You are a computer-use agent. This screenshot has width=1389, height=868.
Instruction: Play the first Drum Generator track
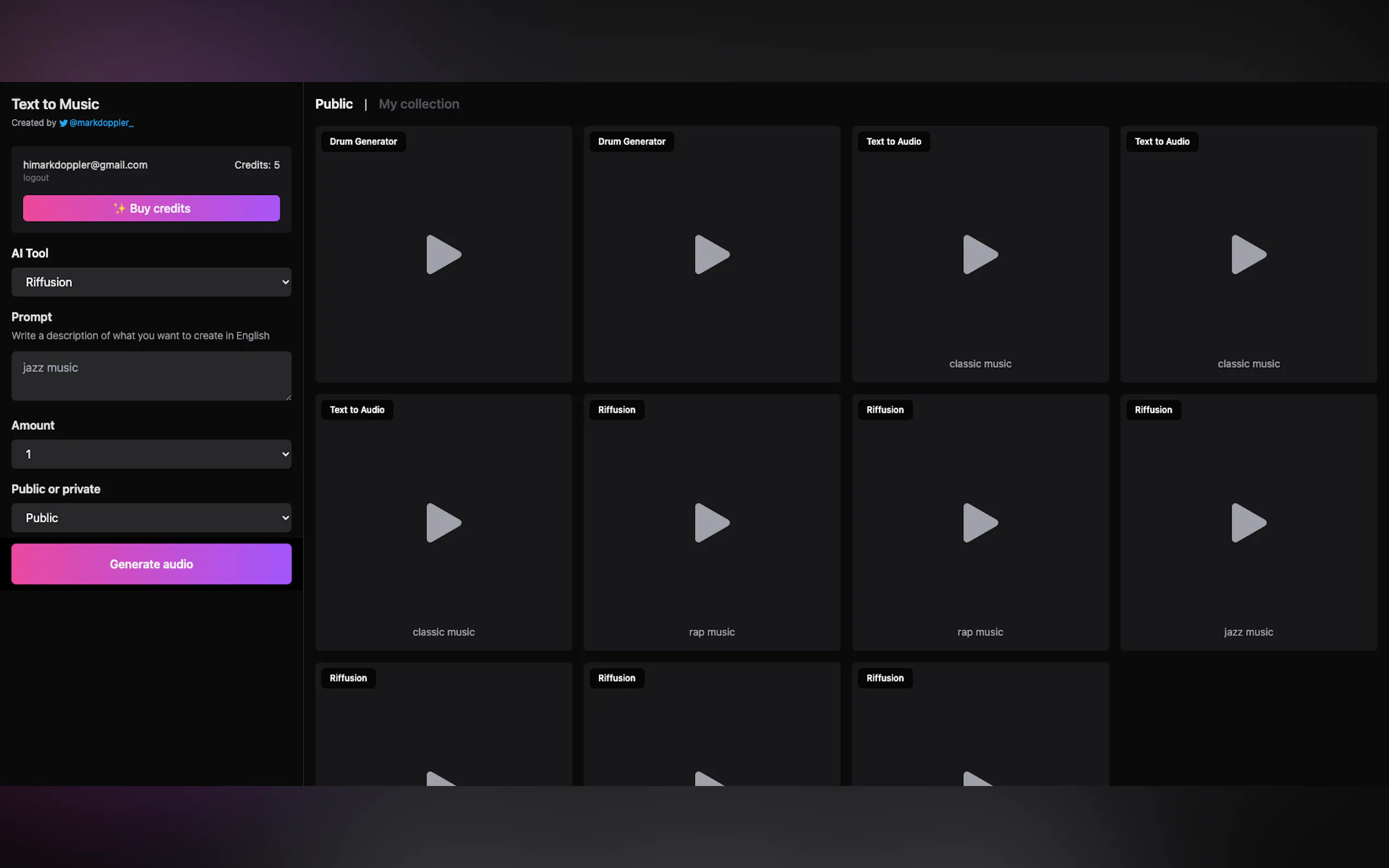coord(443,254)
